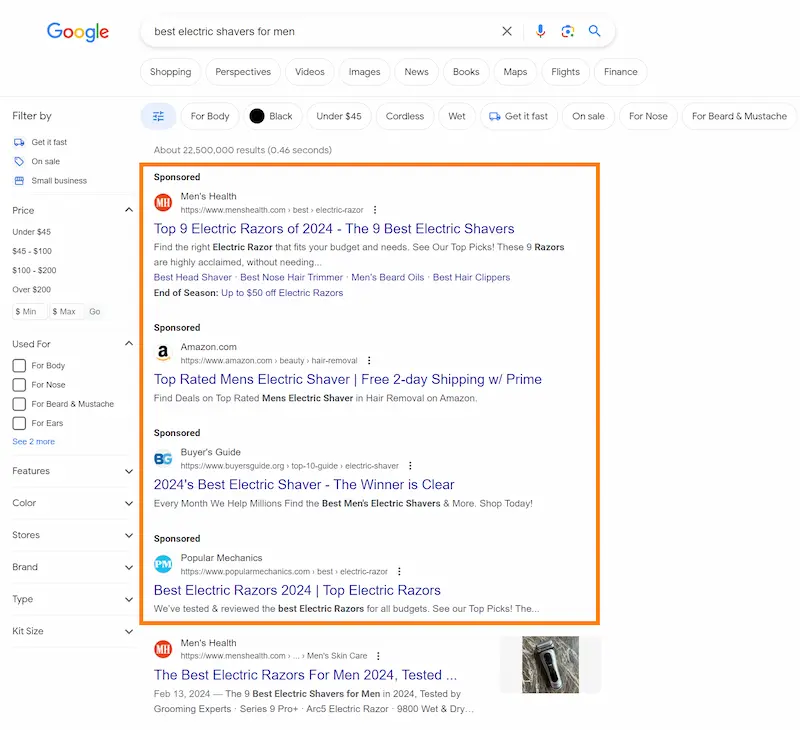Clear the search query with X icon
Screen dimensions: 800x730
[x=507, y=31]
